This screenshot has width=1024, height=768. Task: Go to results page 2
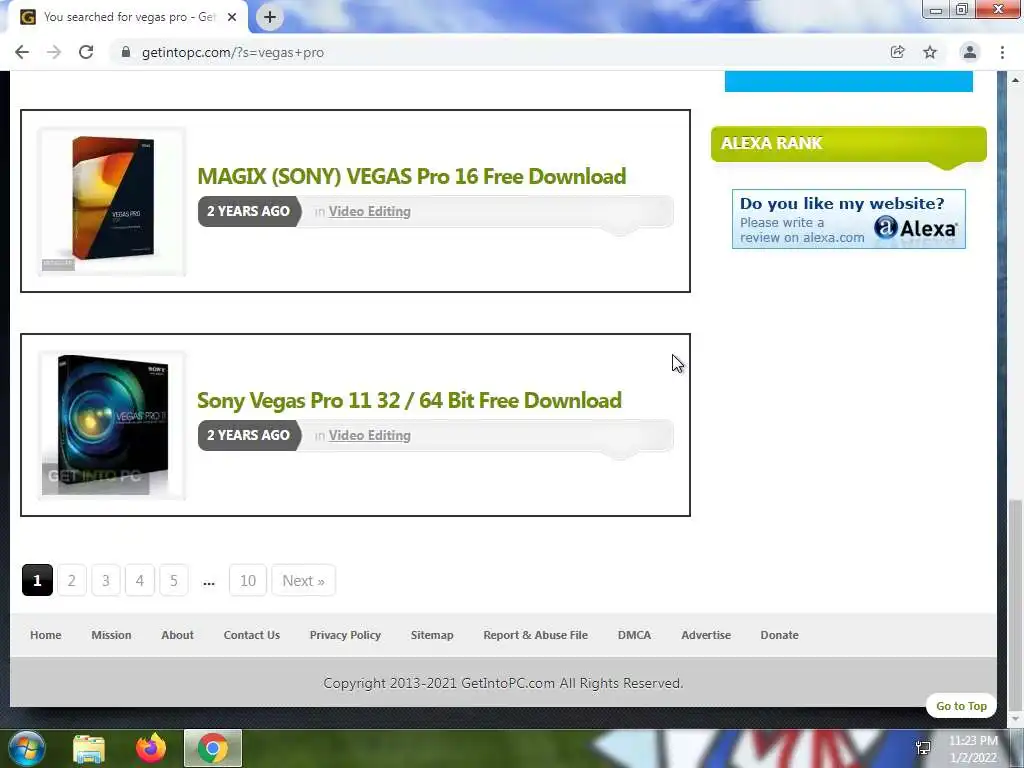pyautogui.click(x=72, y=580)
